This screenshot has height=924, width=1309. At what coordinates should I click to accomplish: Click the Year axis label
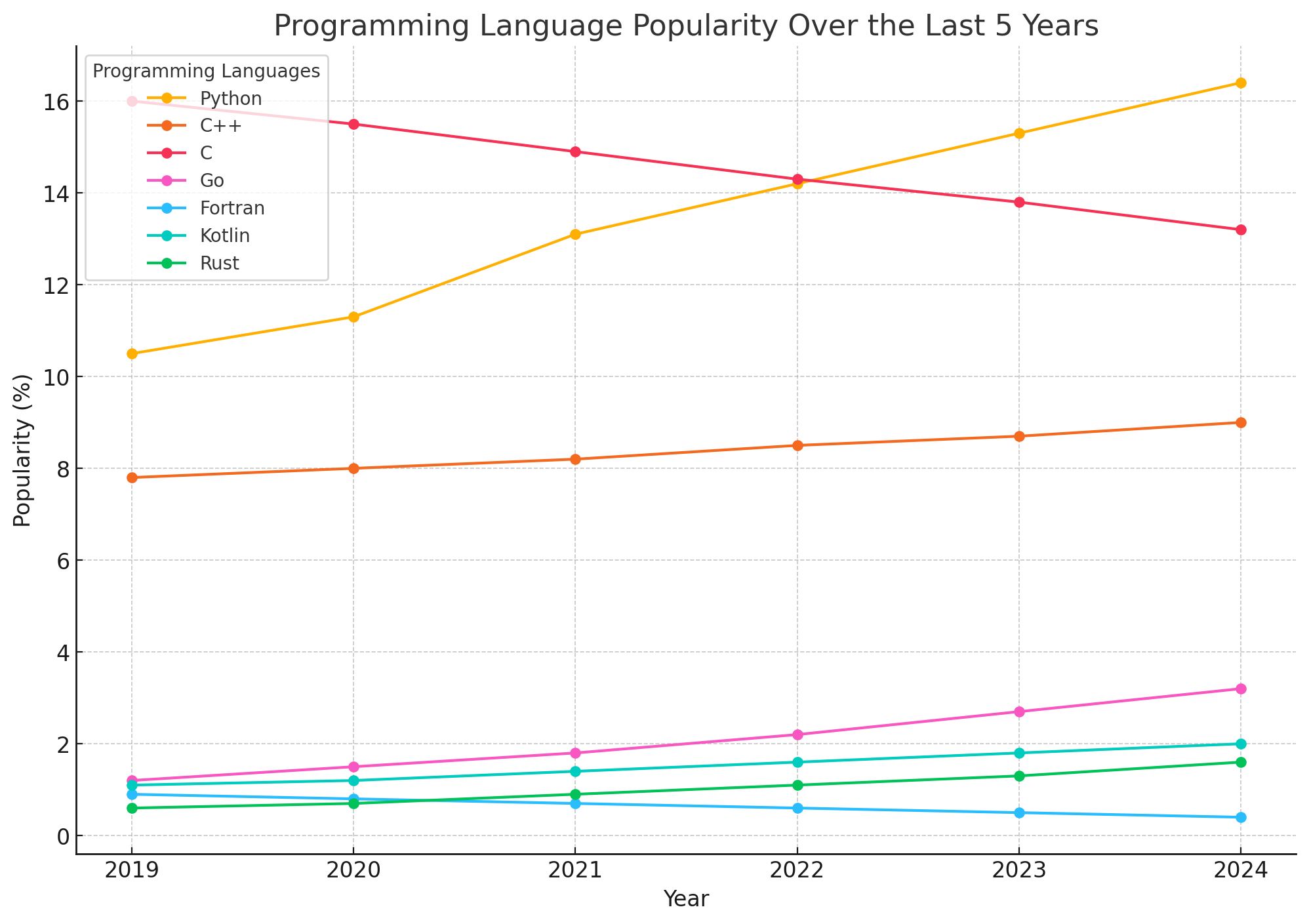685,899
